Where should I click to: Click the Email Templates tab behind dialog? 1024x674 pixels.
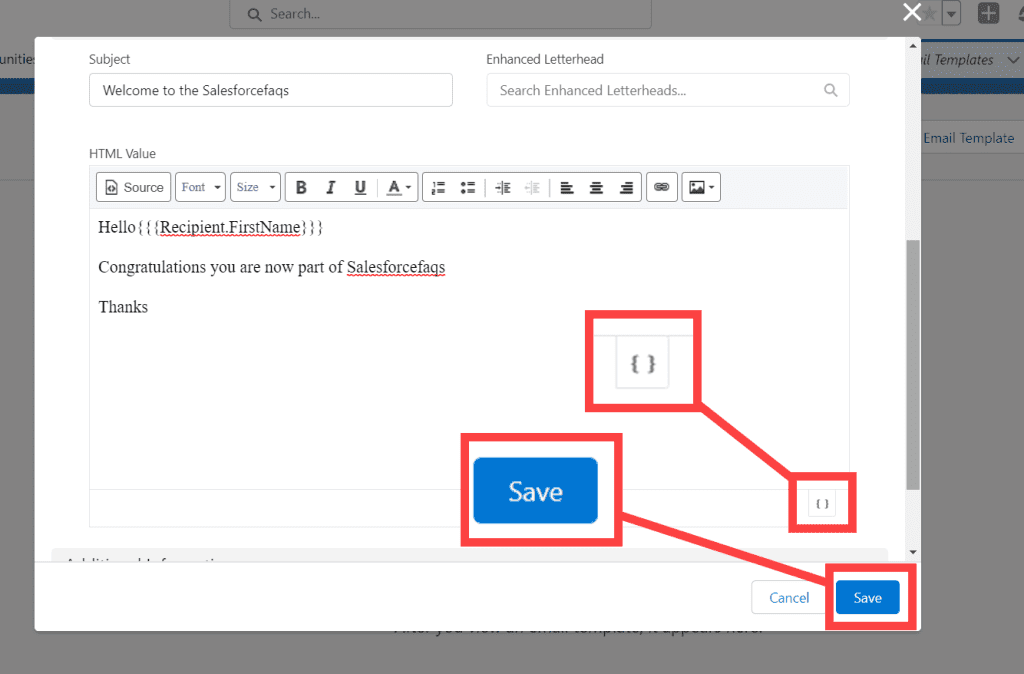click(959, 60)
